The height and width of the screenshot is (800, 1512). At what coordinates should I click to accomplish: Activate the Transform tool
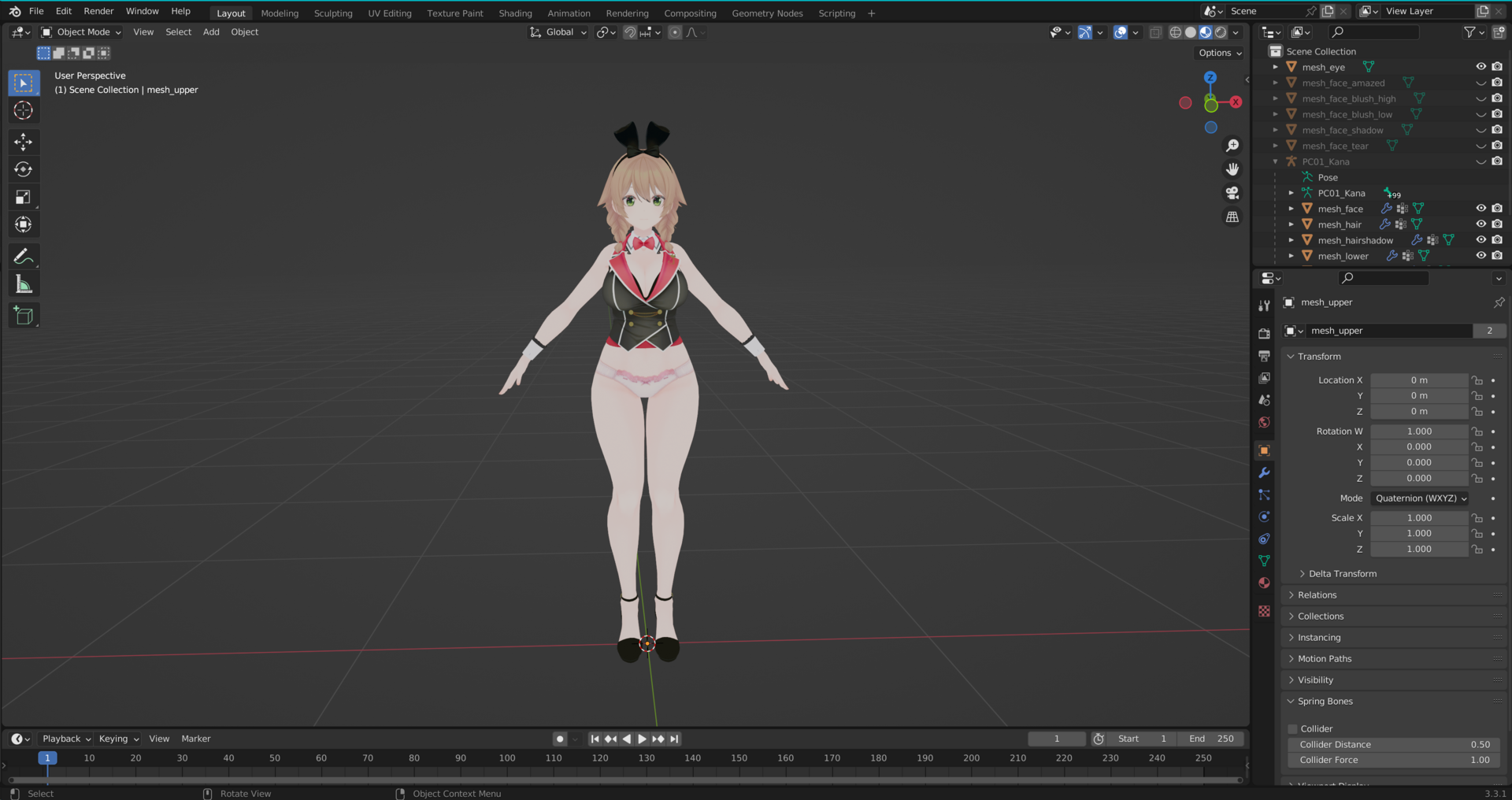[x=24, y=224]
